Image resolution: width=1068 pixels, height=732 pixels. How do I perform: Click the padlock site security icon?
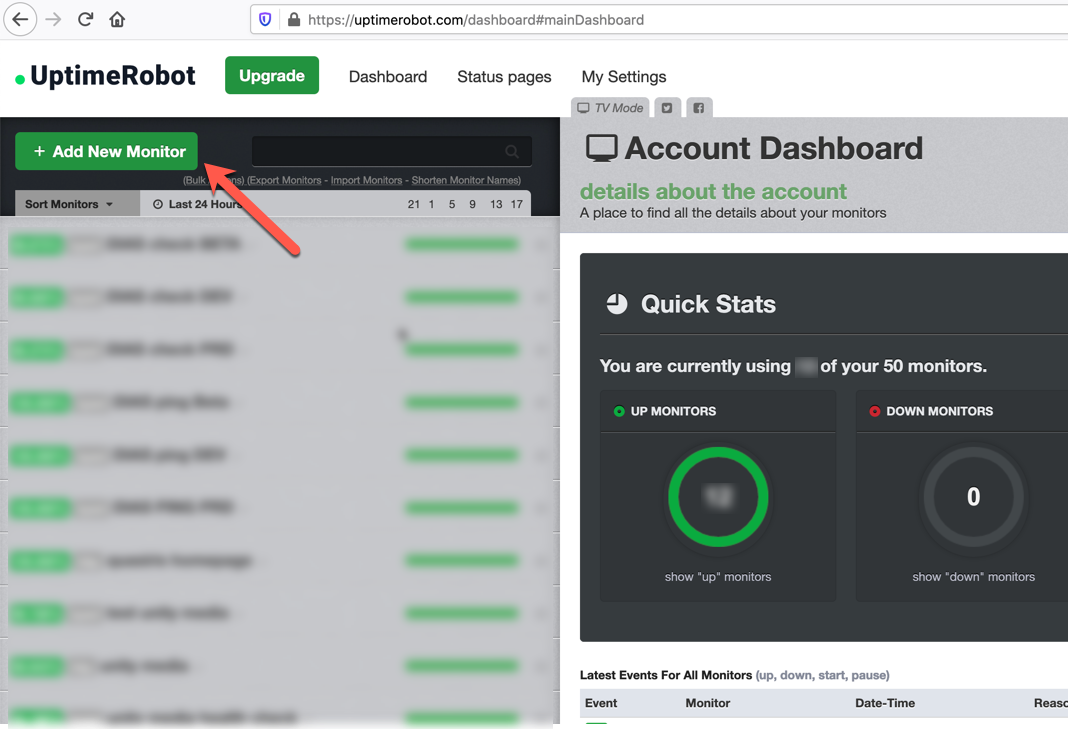tap(294, 20)
